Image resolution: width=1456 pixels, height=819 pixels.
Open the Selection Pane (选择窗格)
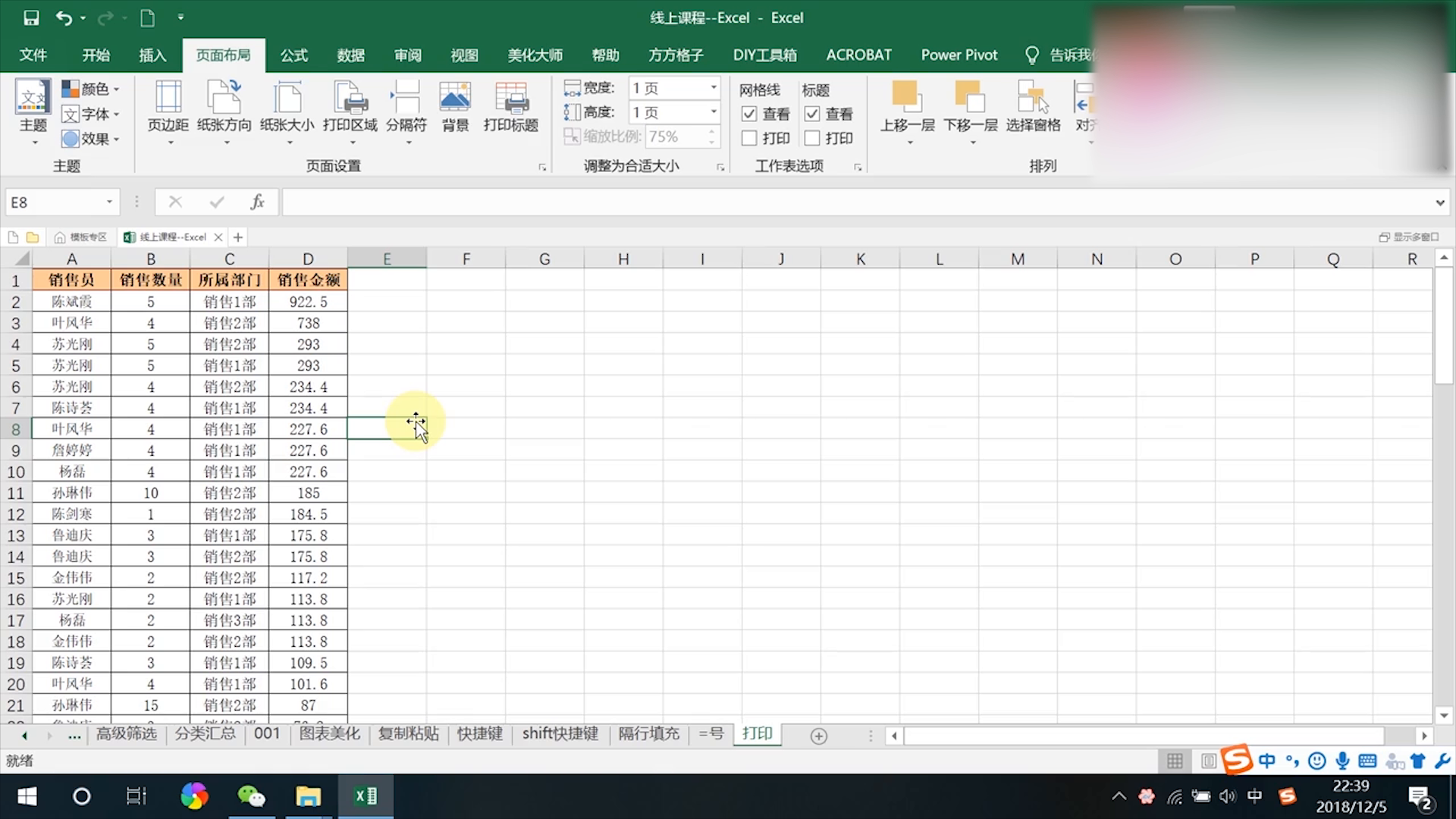pyautogui.click(x=1033, y=99)
